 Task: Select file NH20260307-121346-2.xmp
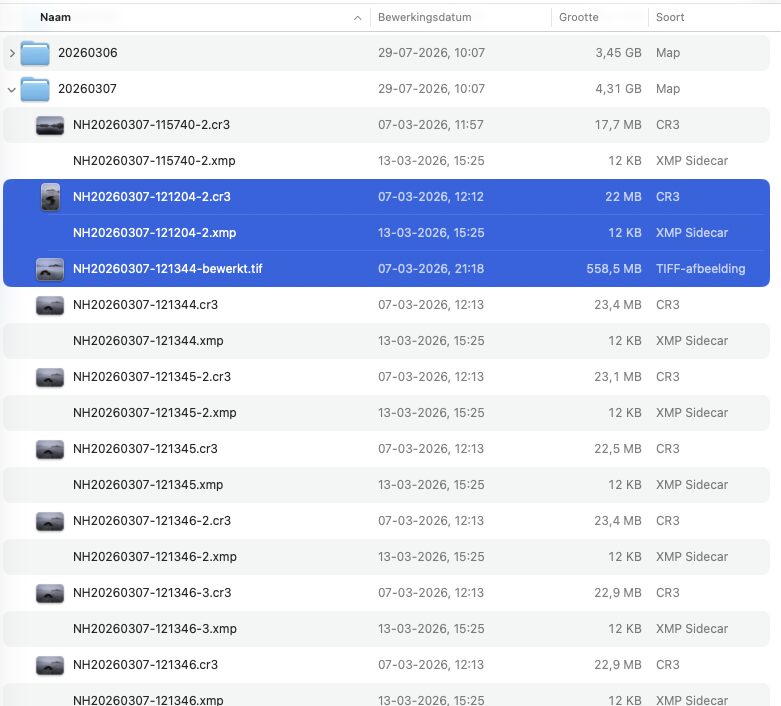pos(154,557)
